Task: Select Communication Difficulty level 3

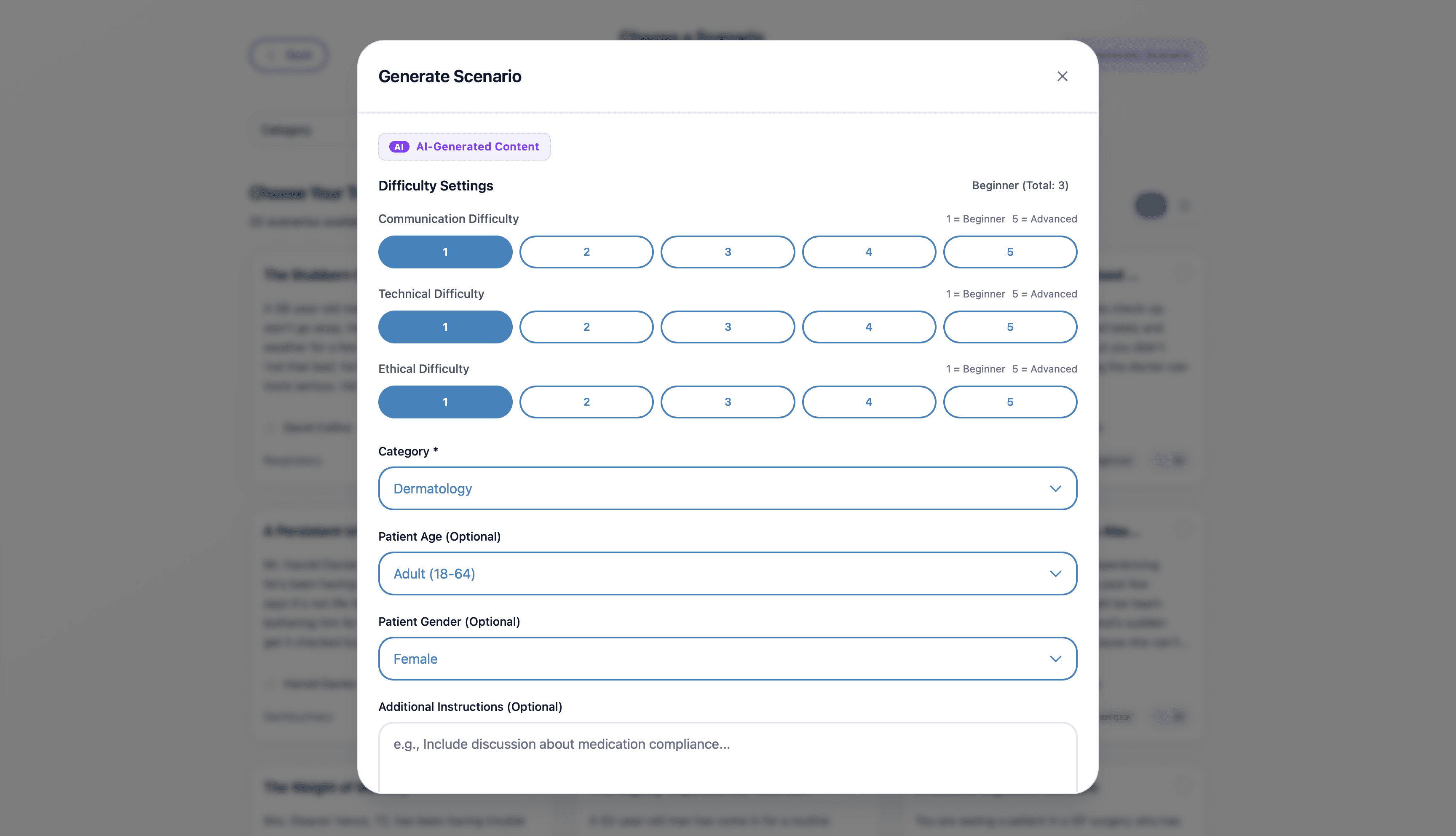Action: pos(727,252)
